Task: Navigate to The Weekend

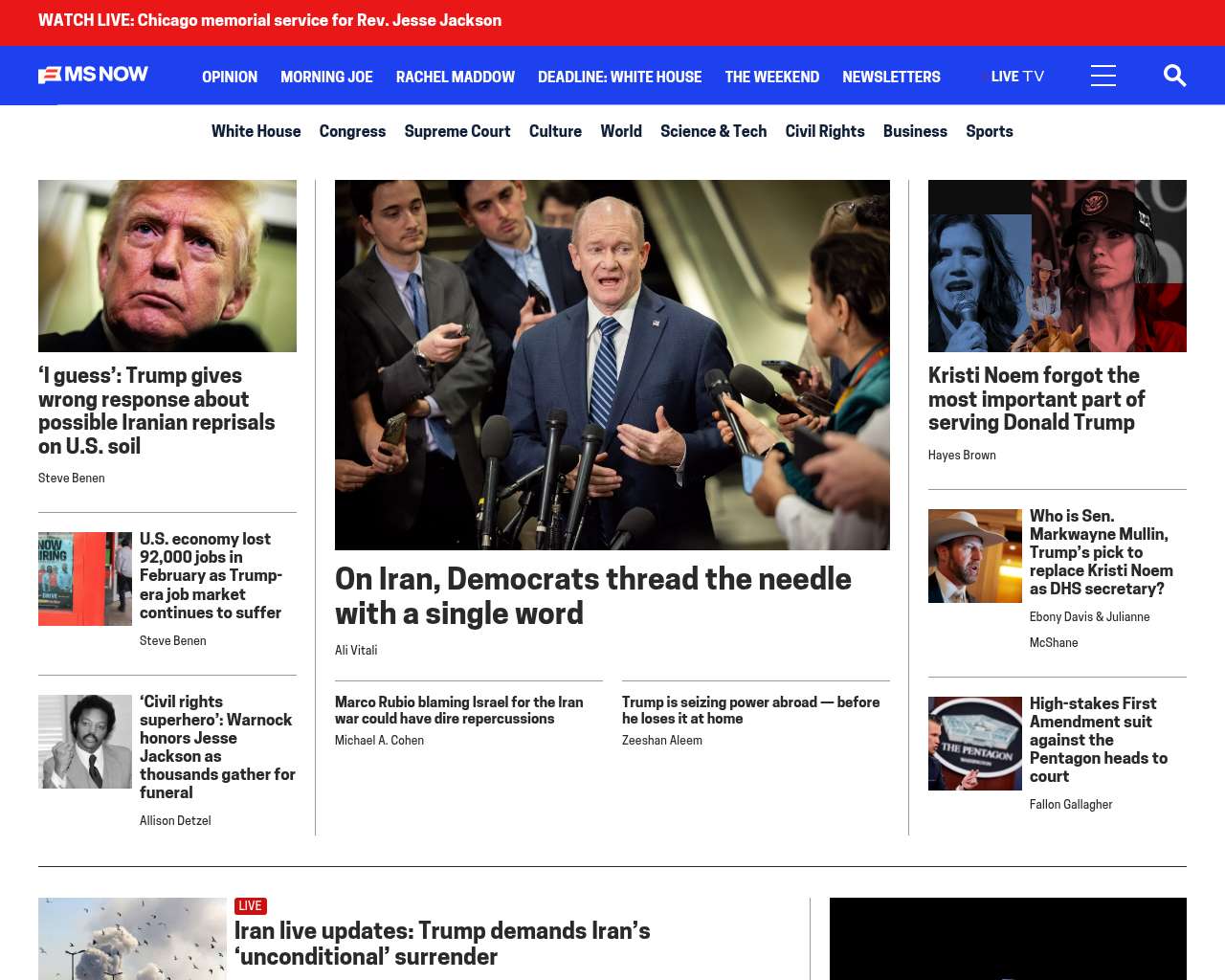Action: (771, 77)
